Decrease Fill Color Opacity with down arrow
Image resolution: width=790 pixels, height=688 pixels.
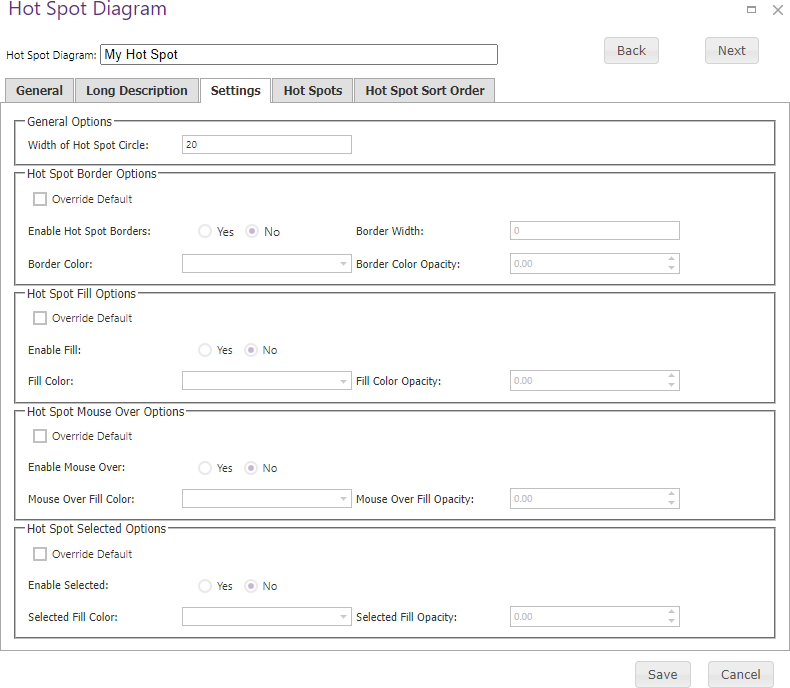pos(671,385)
